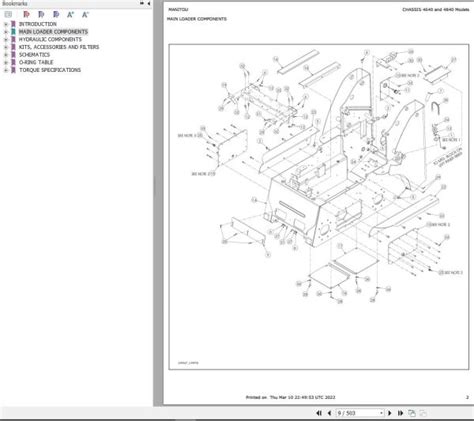The height and width of the screenshot is (421, 474).
Task: Click the red-flag bookmark toolbar icon
Action: 26,14
